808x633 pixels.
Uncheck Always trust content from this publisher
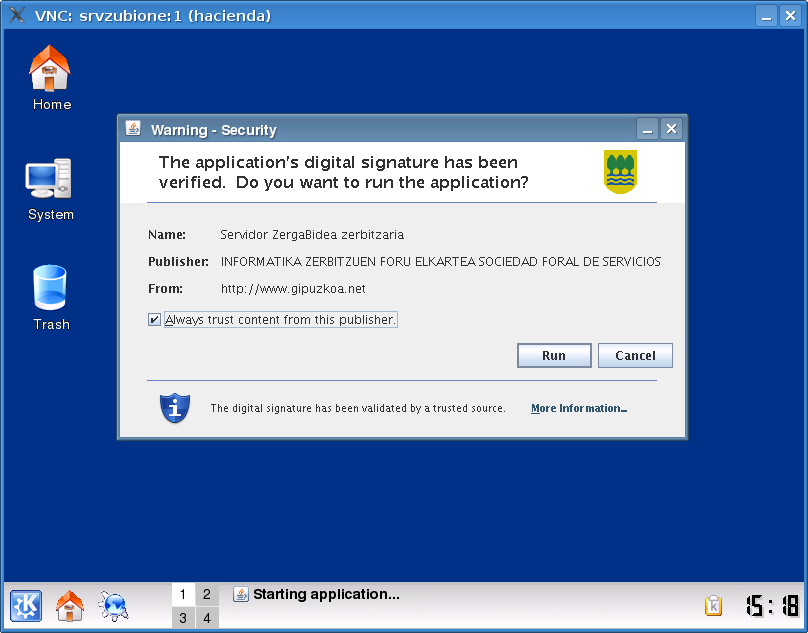point(154,320)
